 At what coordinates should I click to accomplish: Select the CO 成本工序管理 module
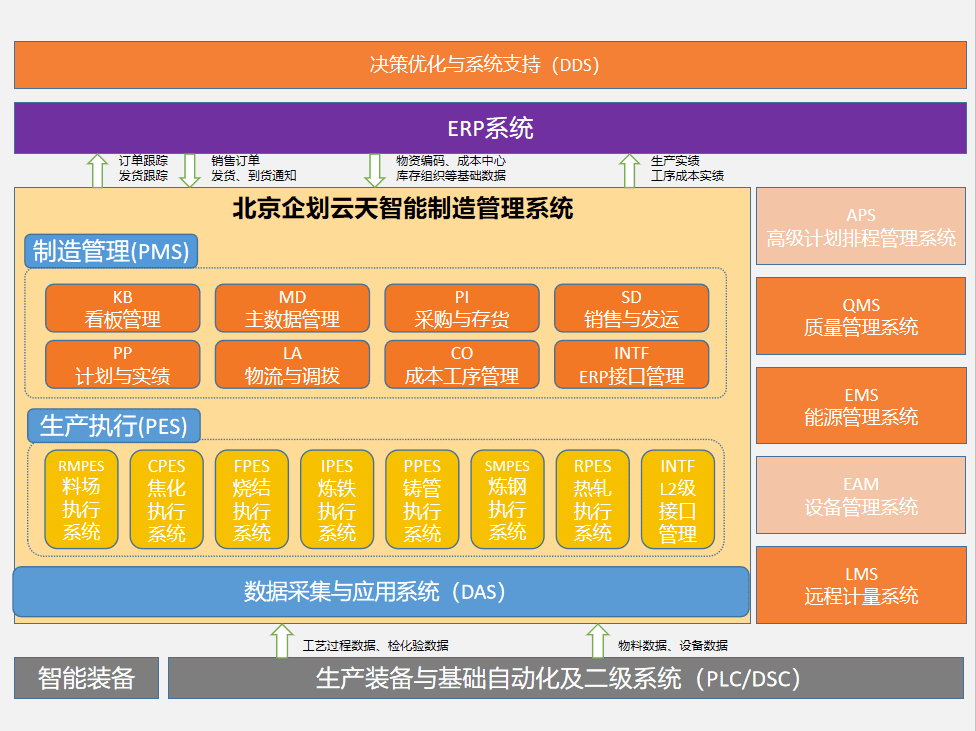coord(462,364)
